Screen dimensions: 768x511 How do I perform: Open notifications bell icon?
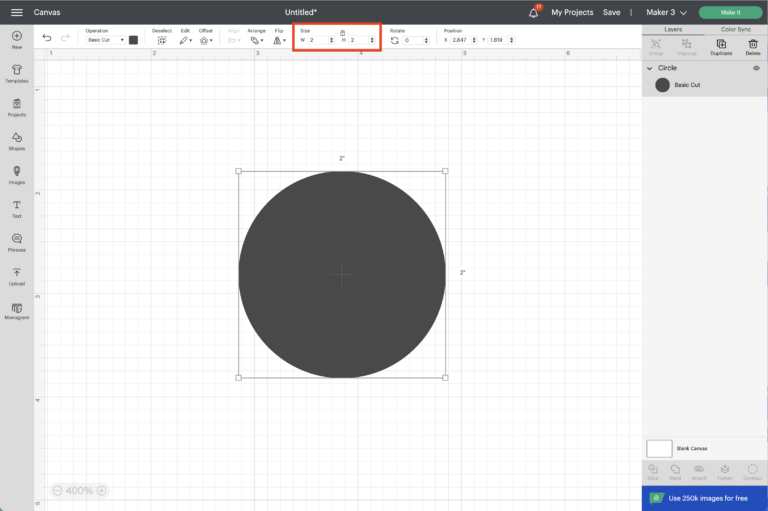534,12
